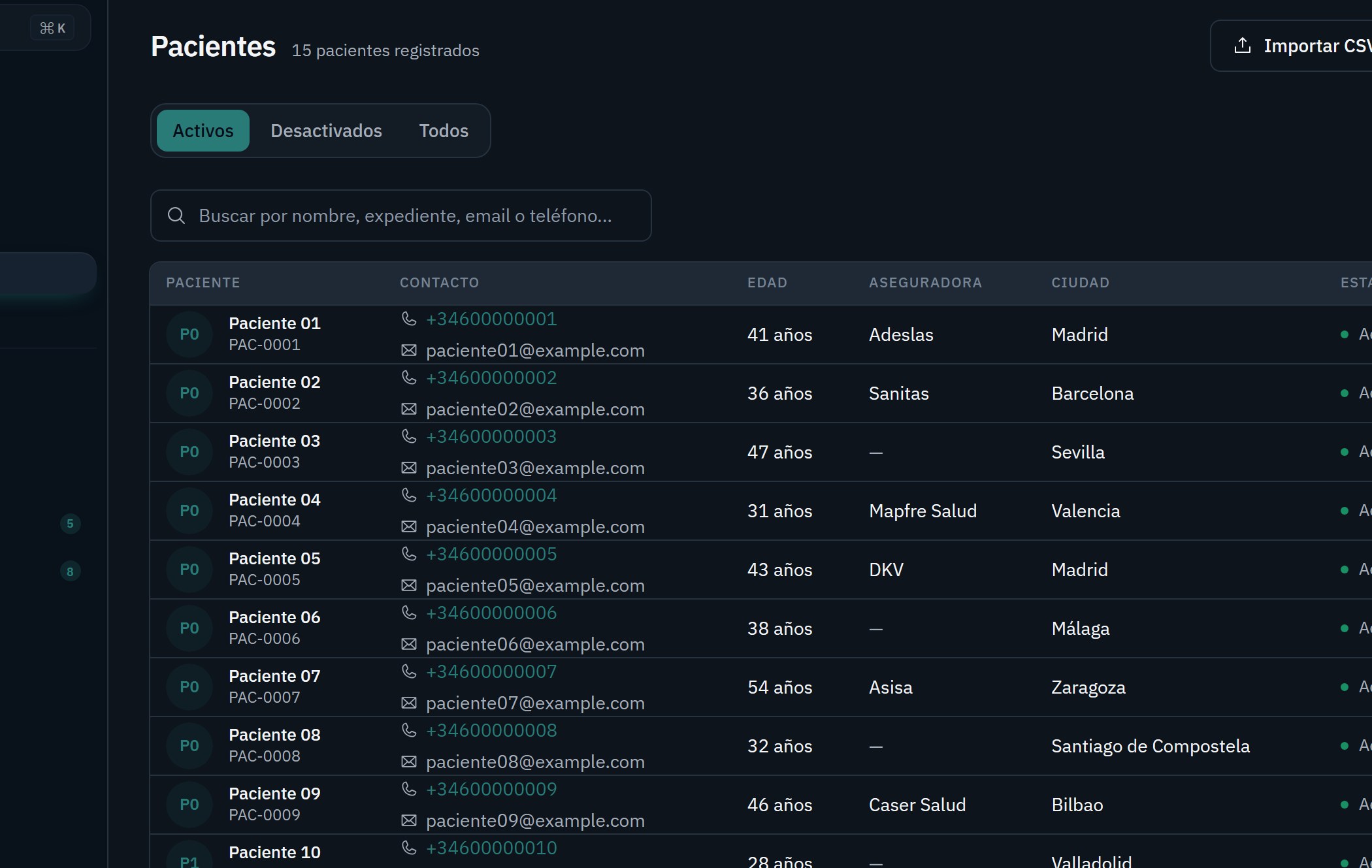The image size is (1372, 868).
Task: Open phone link +34600000005
Action: (491, 554)
